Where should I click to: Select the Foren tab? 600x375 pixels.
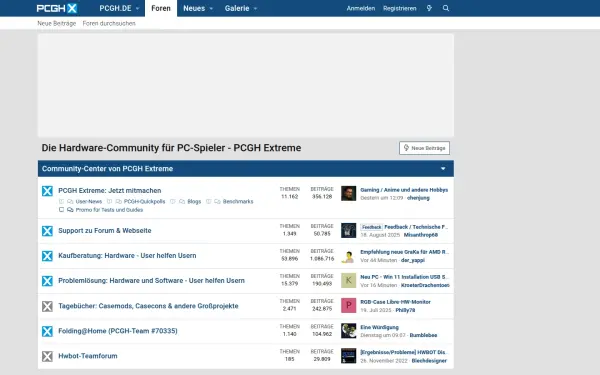[161, 8]
